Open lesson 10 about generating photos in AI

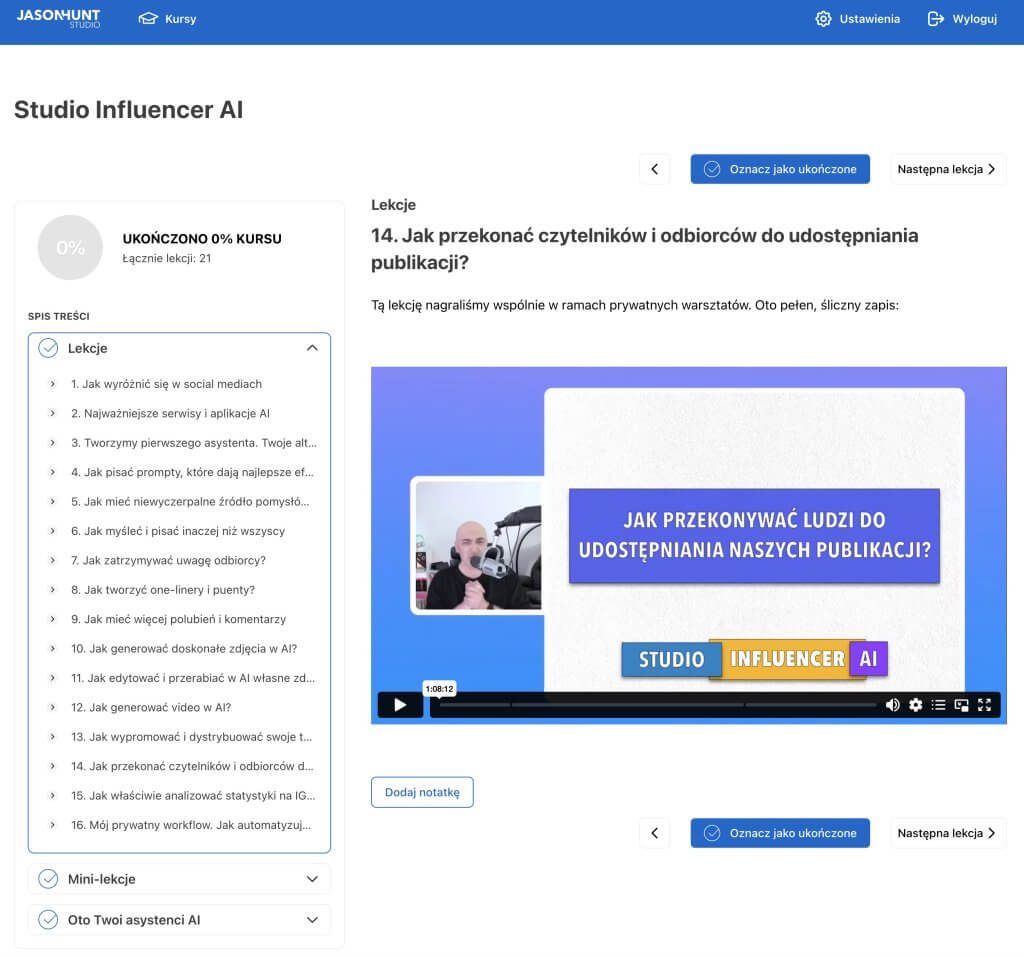(x=184, y=648)
